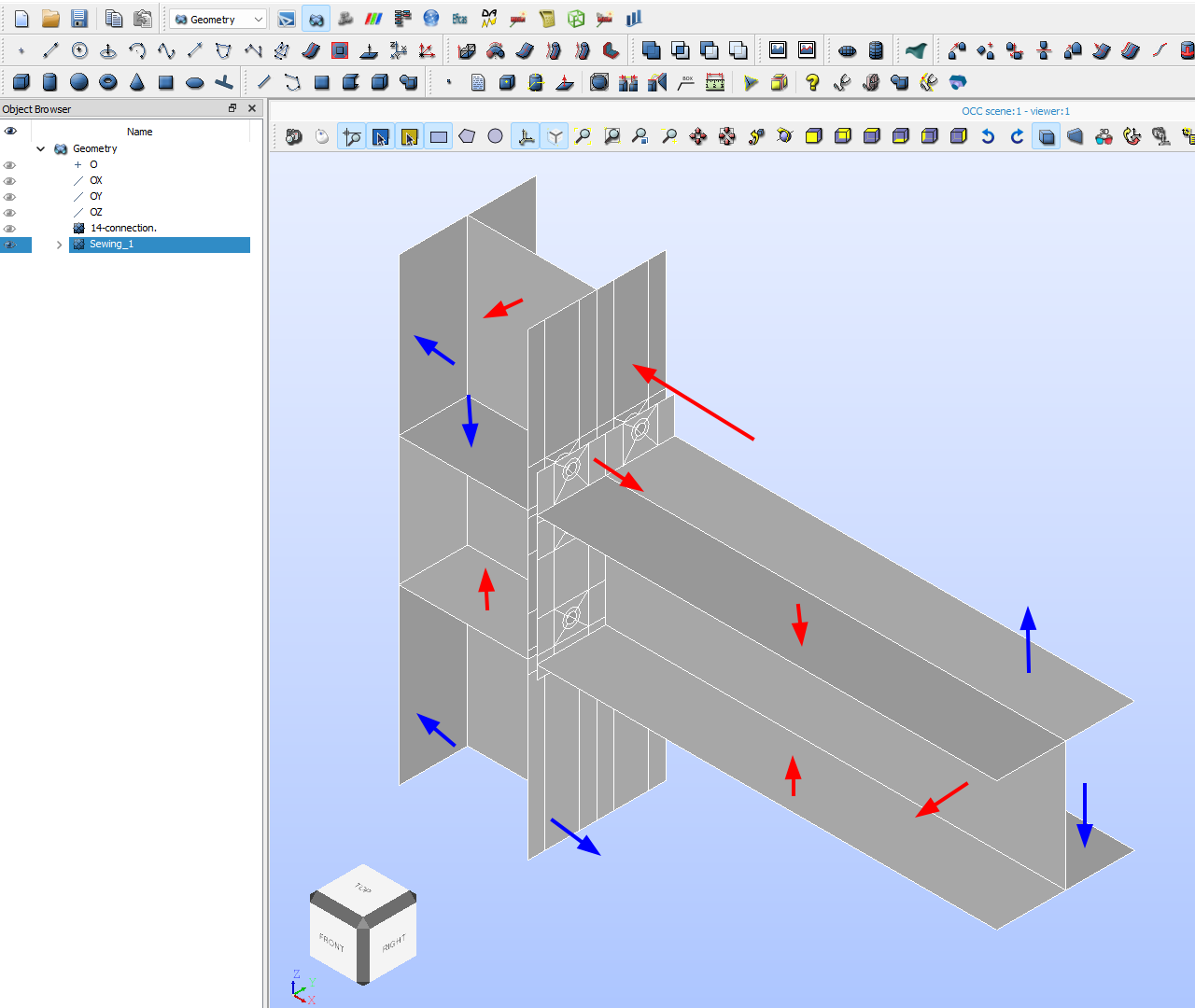The height and width of the screenshot is (1008, 1195).
Task: Click TOP face of the view cube
Action: click(363, 888)
